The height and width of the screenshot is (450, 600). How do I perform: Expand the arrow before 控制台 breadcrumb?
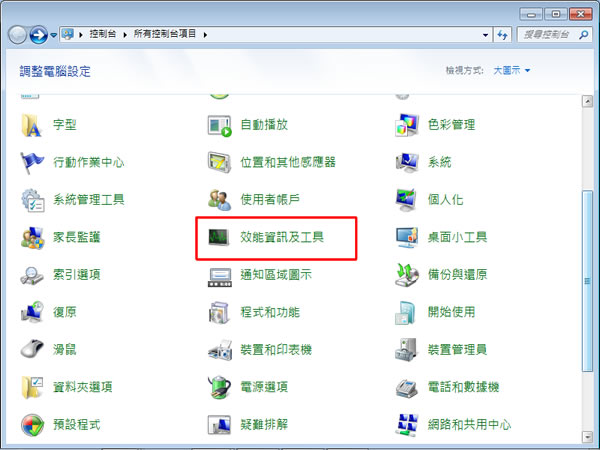click(81, 35)
